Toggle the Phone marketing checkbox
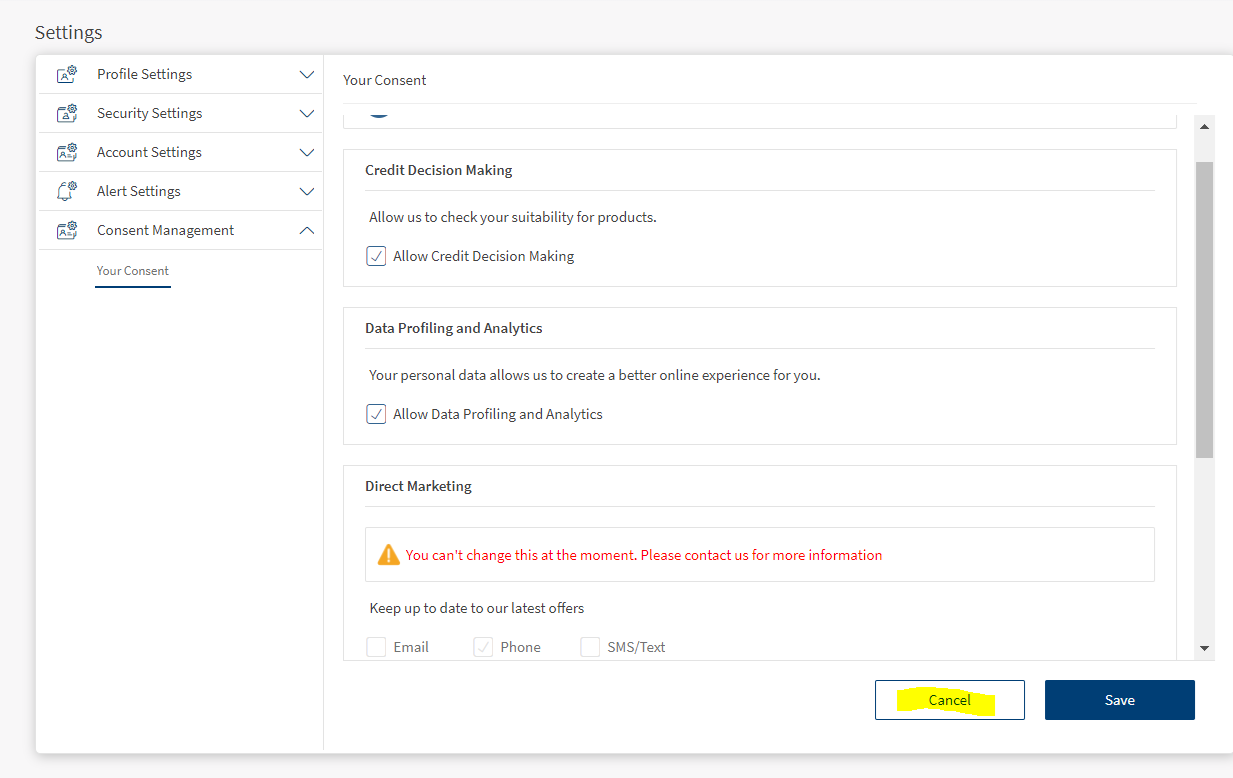The width and height of the screenshot is (1233, 778). click(483, 647)
